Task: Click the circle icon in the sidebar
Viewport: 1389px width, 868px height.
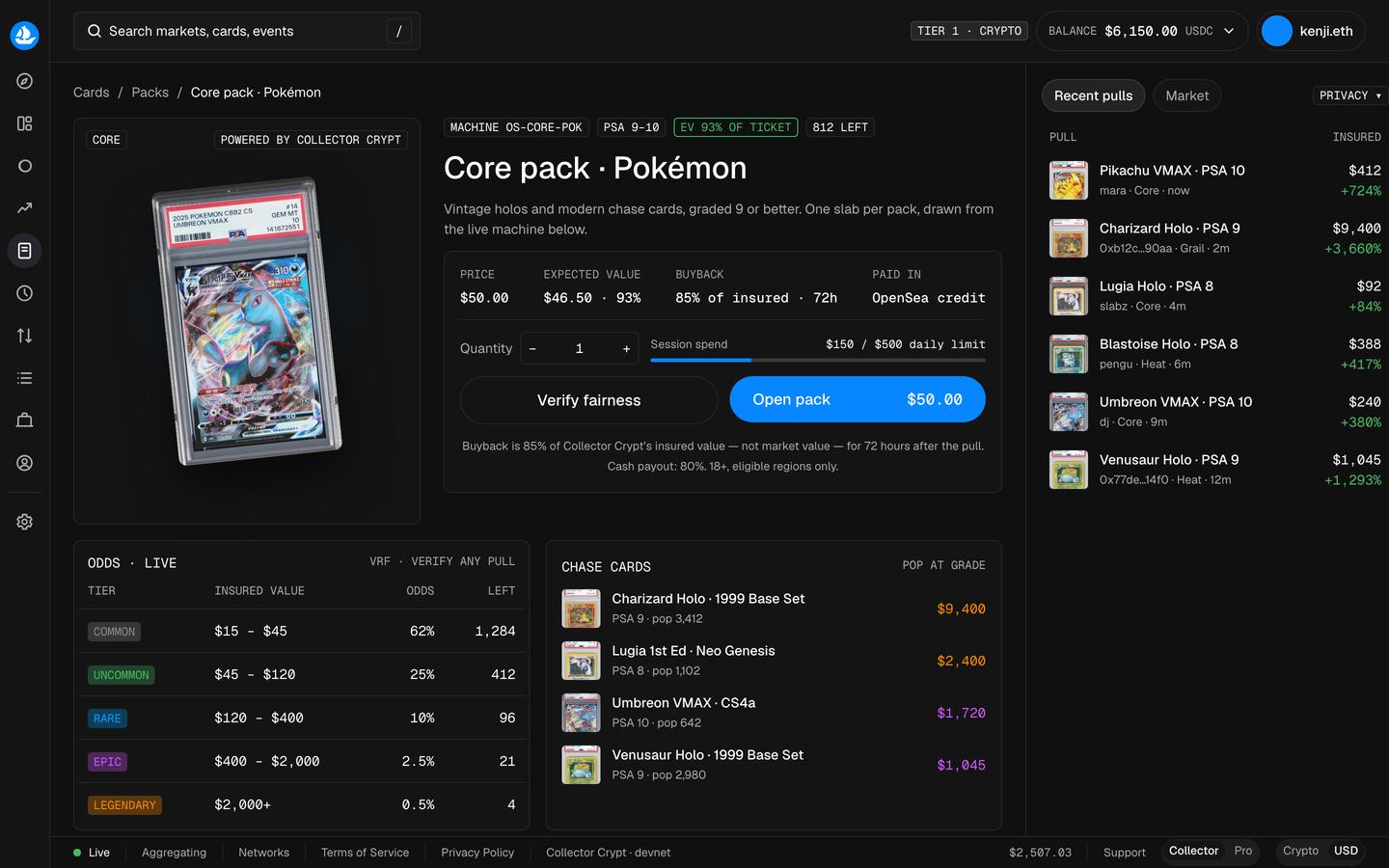Action: tap(25, 166)
